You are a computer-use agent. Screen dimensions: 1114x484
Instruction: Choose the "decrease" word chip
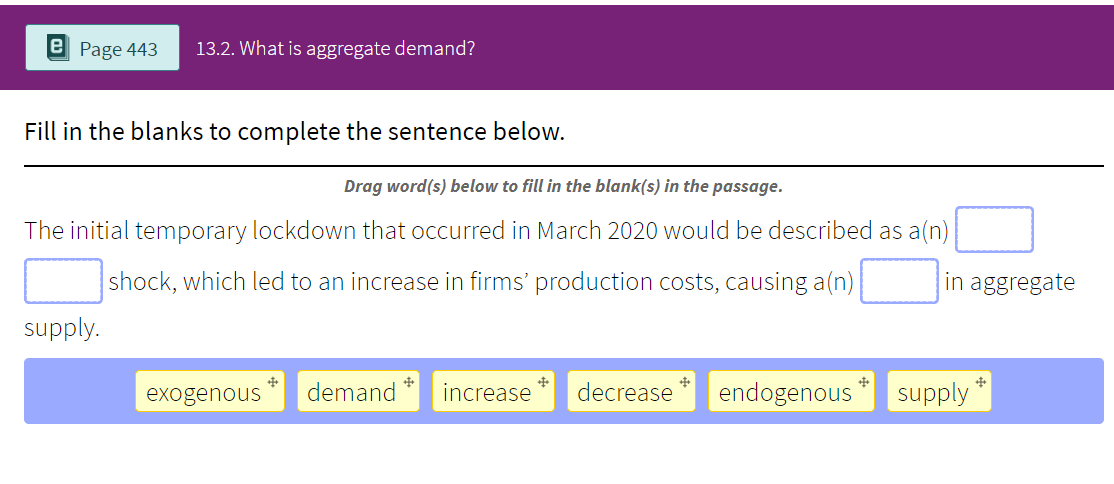coord(624,392)
